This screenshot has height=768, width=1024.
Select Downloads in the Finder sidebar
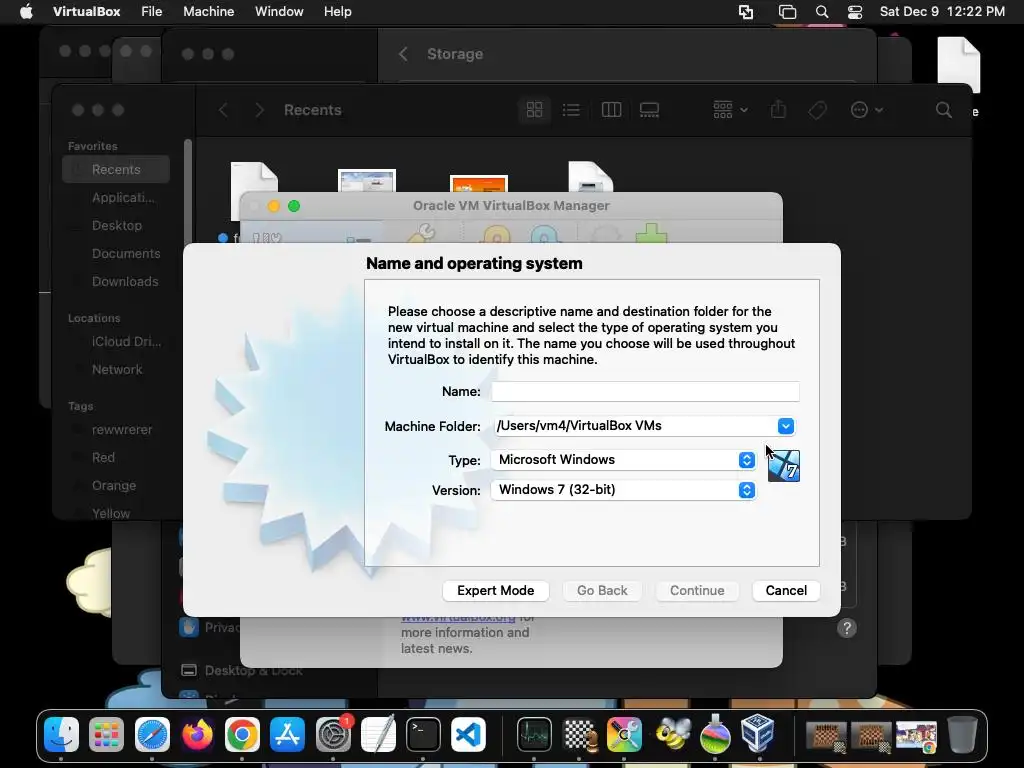click(116, 282)
